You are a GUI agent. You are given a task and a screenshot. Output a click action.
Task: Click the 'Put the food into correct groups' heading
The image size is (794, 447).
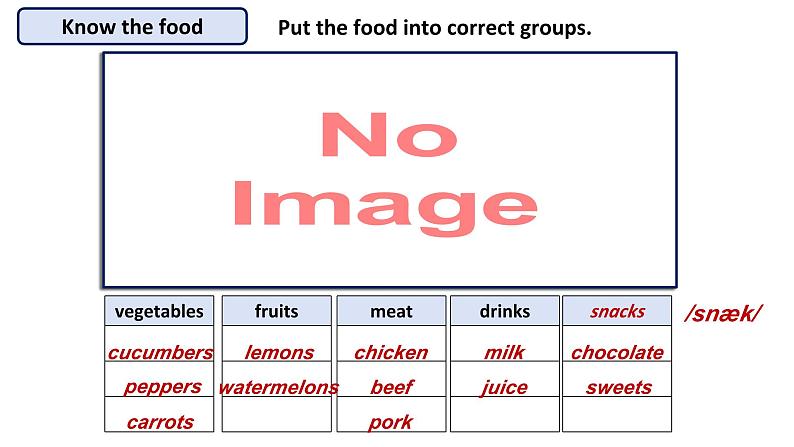click(434, 28)
